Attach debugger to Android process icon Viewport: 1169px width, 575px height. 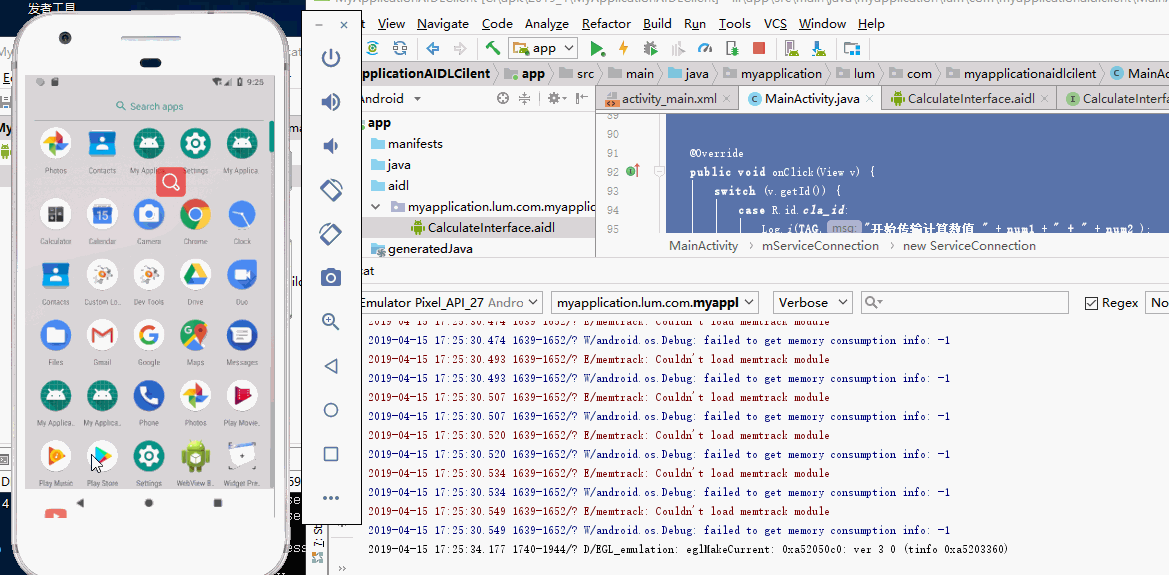[x=732, y=48]
